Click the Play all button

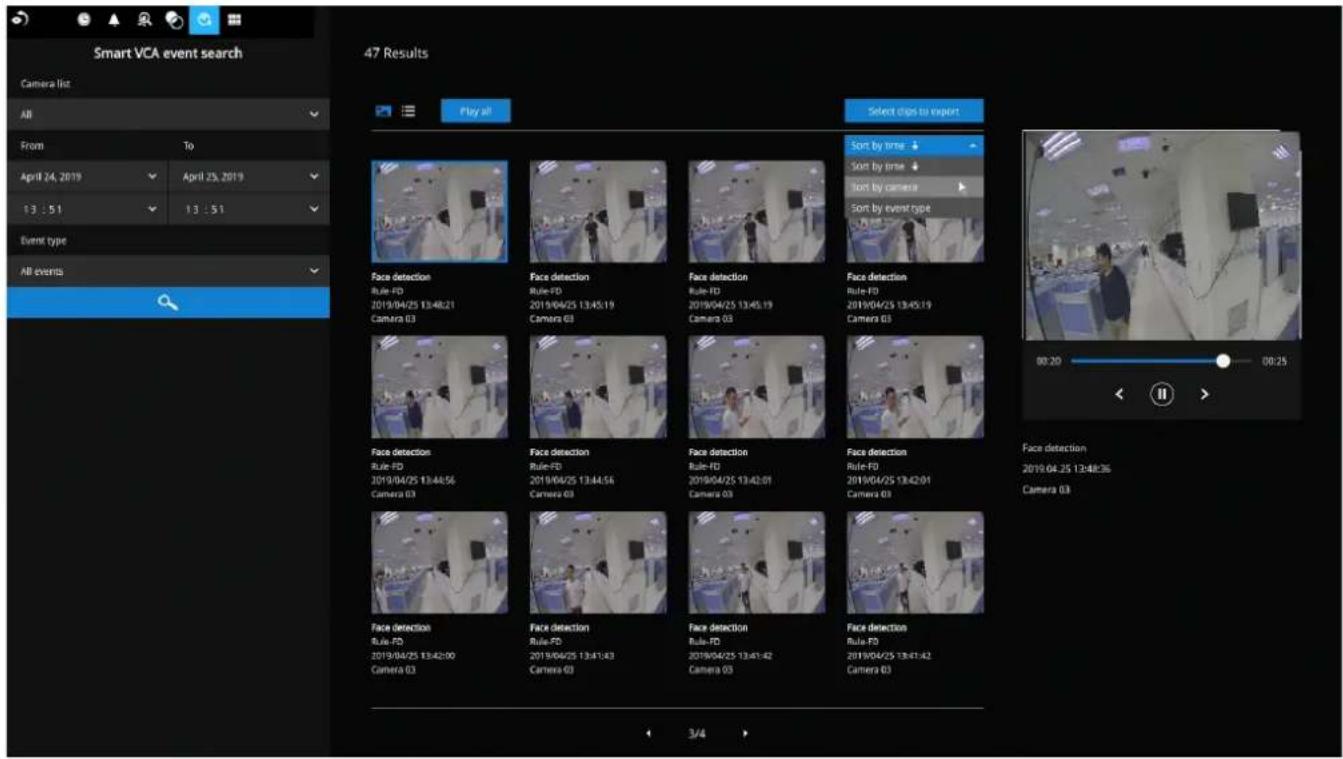click(476, 111)
